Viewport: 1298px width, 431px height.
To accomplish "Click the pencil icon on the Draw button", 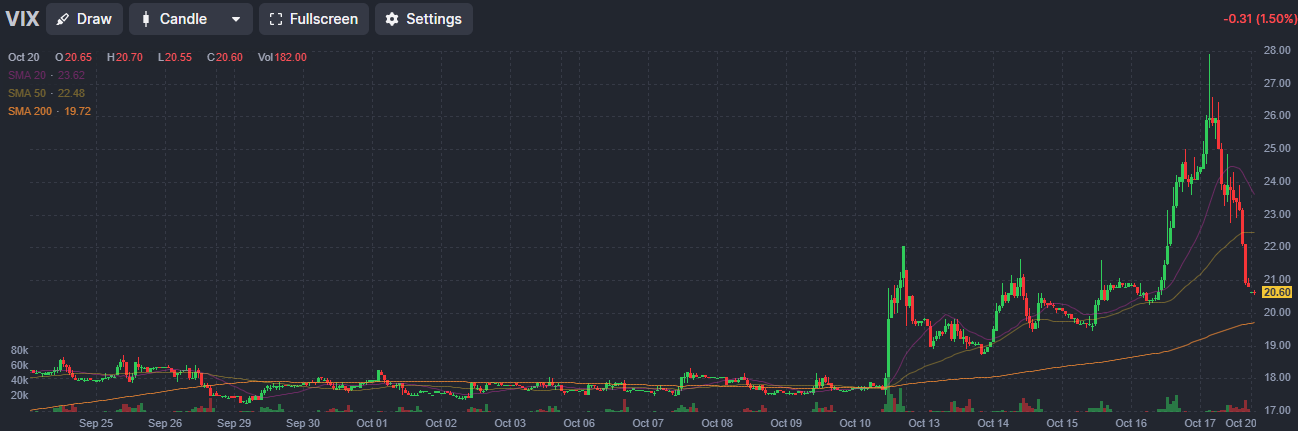I will pyautogui.click(x=63, y=19).
